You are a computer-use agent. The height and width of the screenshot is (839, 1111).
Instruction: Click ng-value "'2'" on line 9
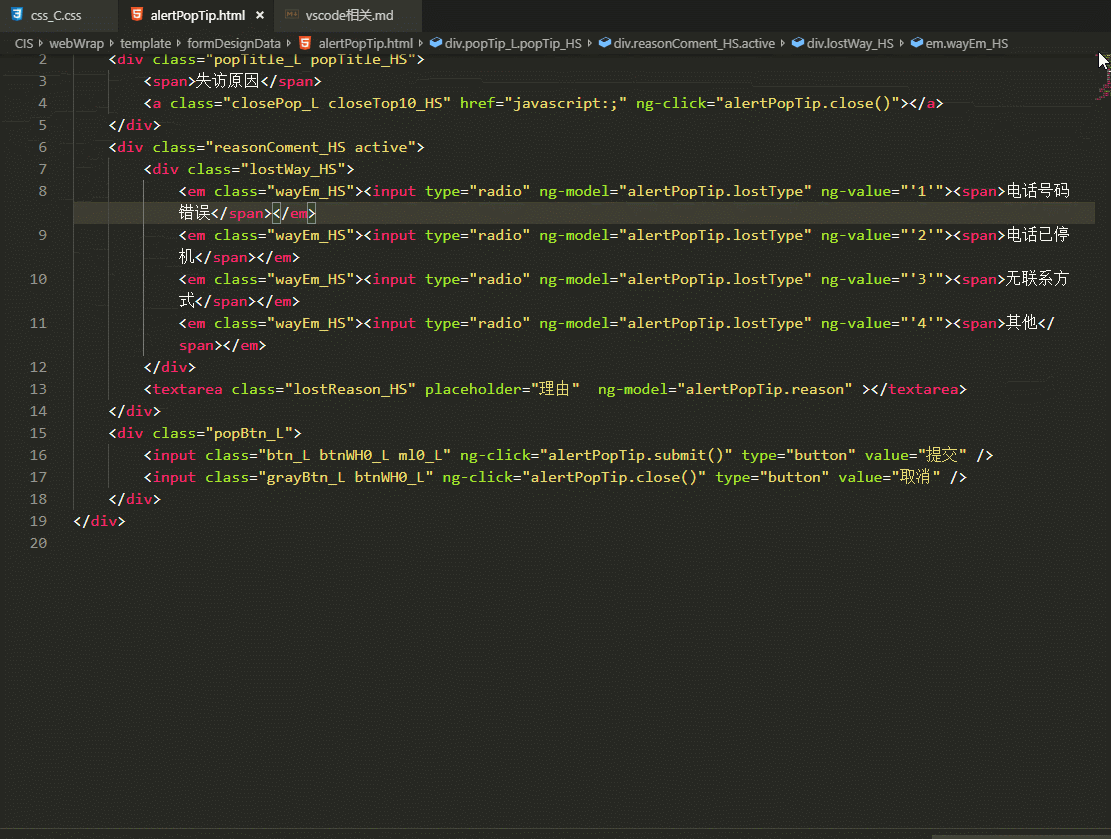tap(922, 235)
